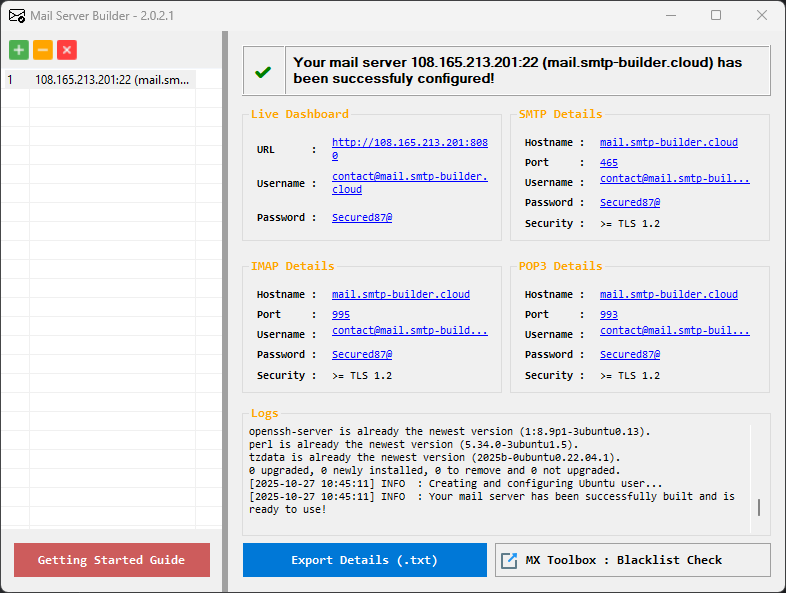Maximize the Mail Server Builder window

[x=716, y=15]
